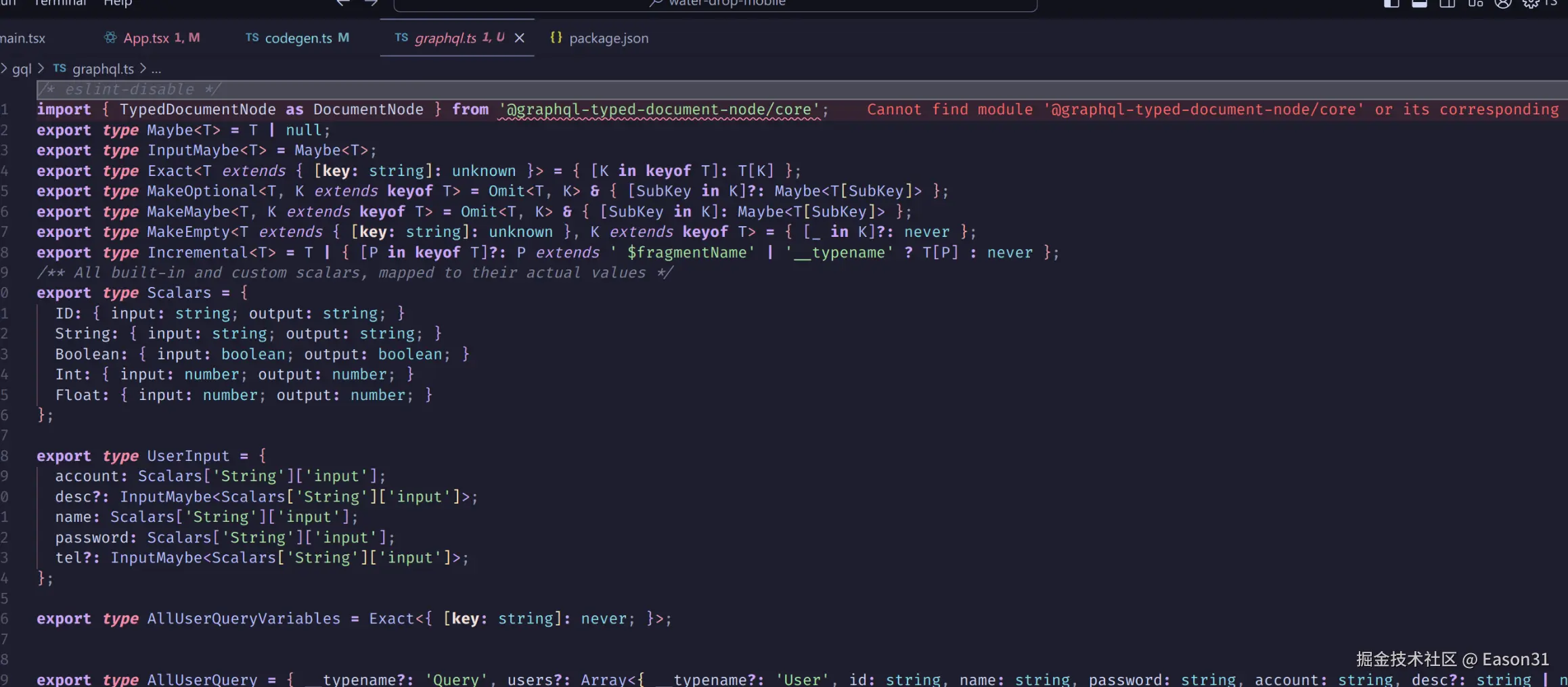Viewport: 1568px width, 687px height.
Task: Open the Help menu
Action: 118,3
